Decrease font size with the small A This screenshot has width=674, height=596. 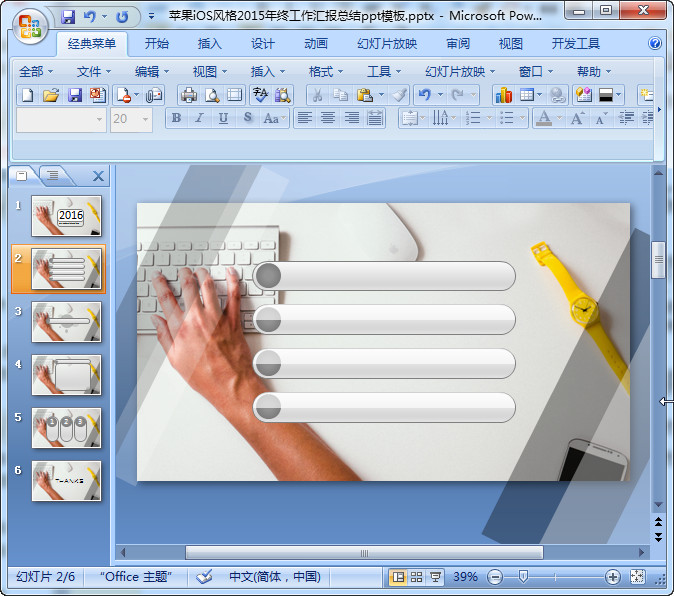click(601, 117)
